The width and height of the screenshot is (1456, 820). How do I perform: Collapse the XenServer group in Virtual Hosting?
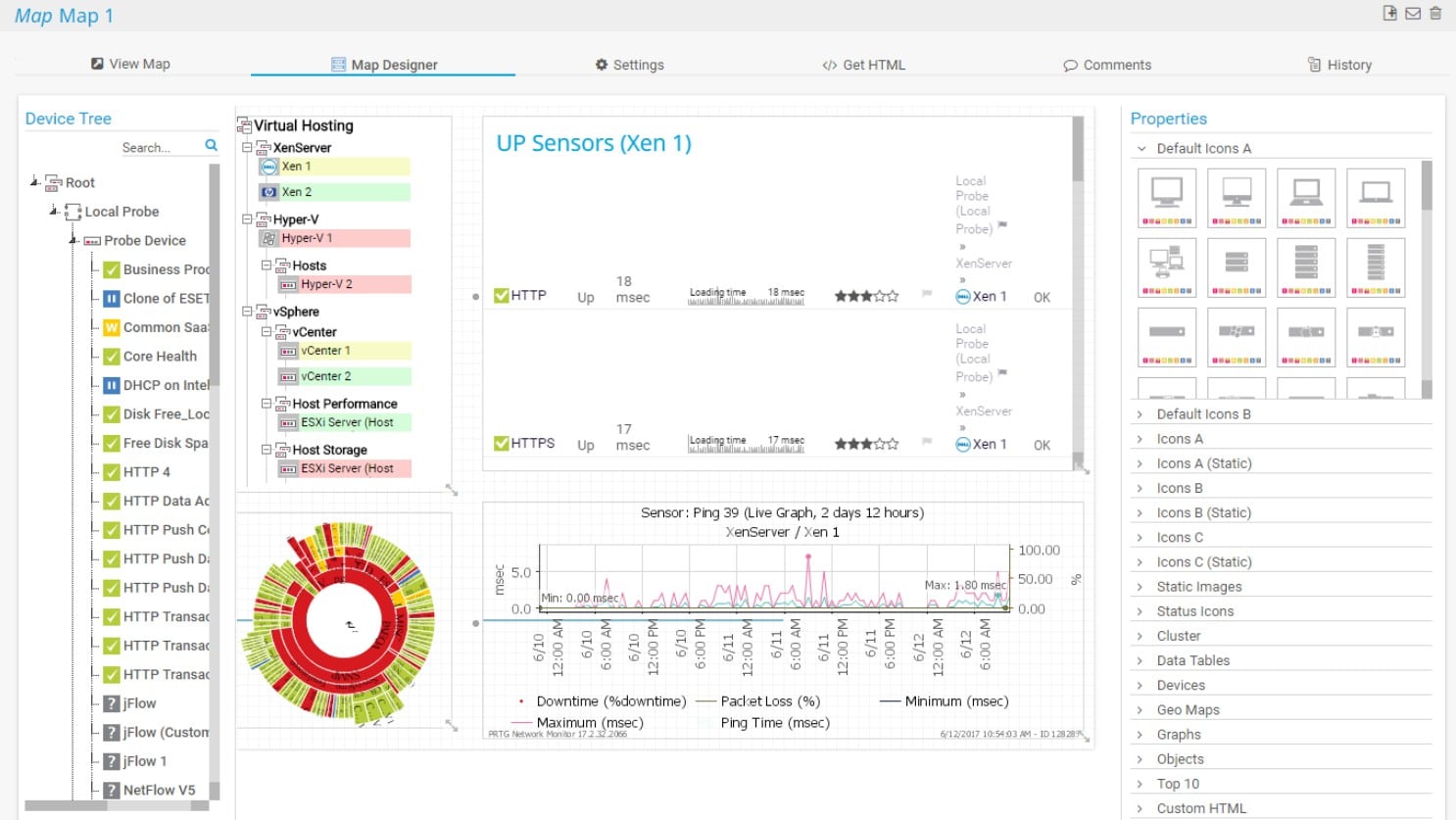[247, 148]
